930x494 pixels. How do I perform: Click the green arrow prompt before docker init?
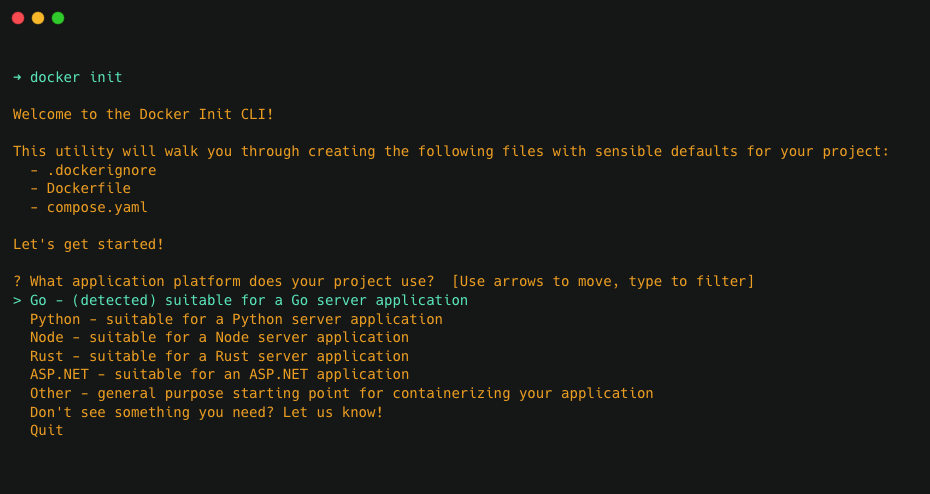pyautogui.click(x=17, y=77)
